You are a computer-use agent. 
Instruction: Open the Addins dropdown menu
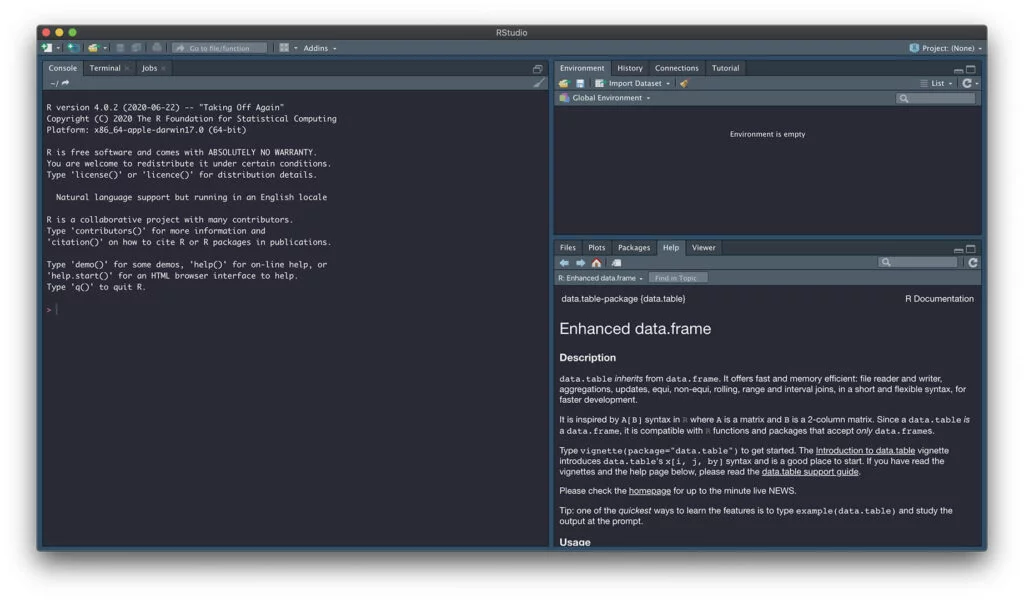[x=319, y=48]
